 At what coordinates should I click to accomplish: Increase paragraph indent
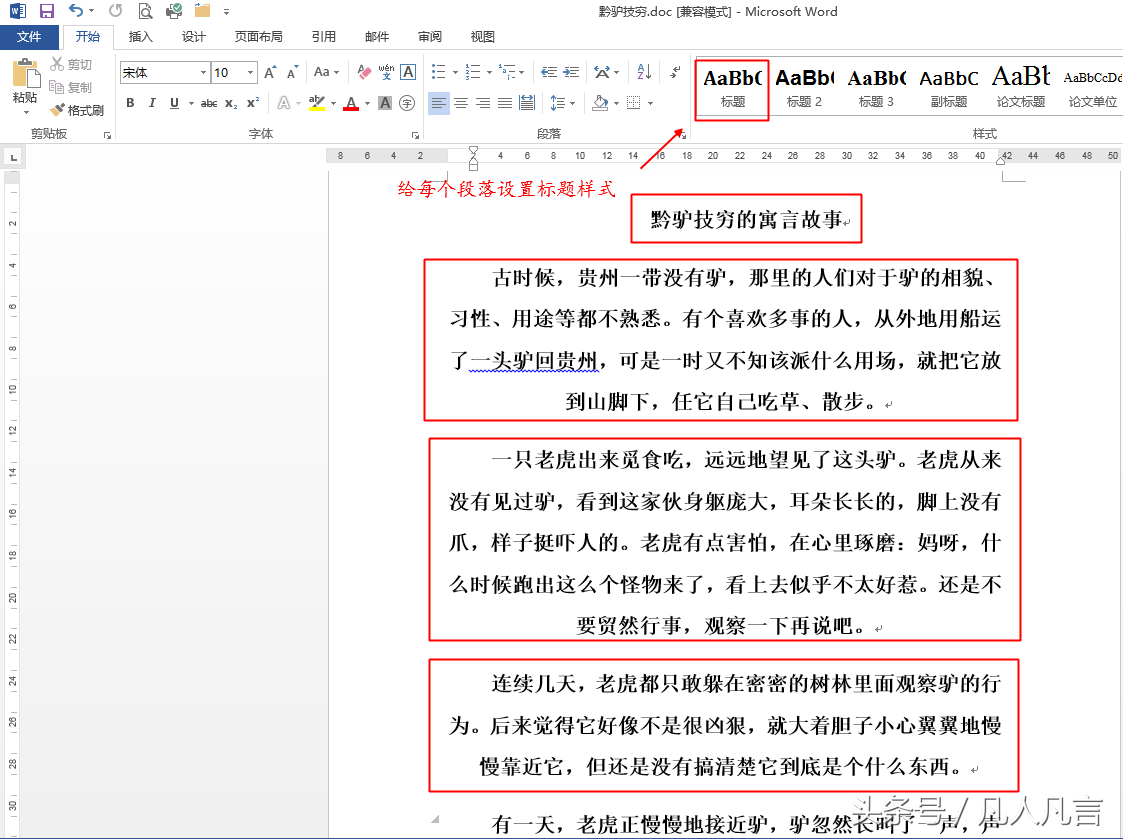571,72
